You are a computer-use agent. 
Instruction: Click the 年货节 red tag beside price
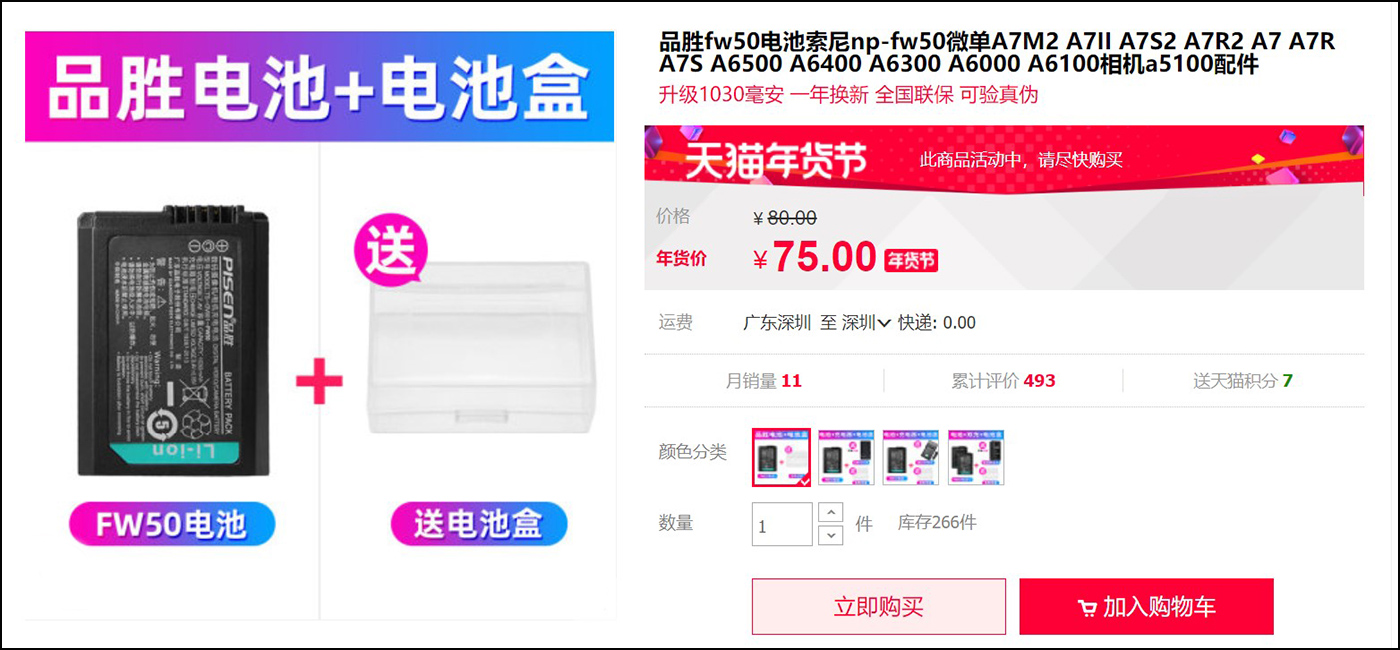click(911, 261)
